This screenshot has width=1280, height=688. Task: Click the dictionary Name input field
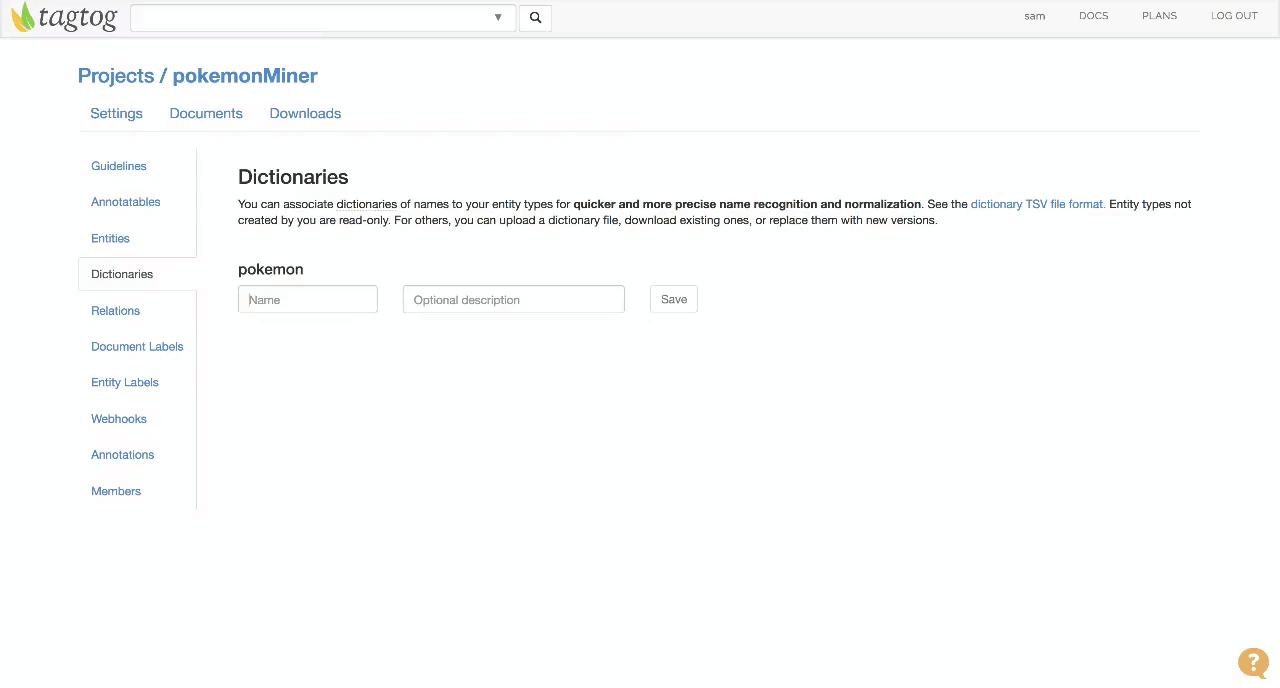pos(308,299)
